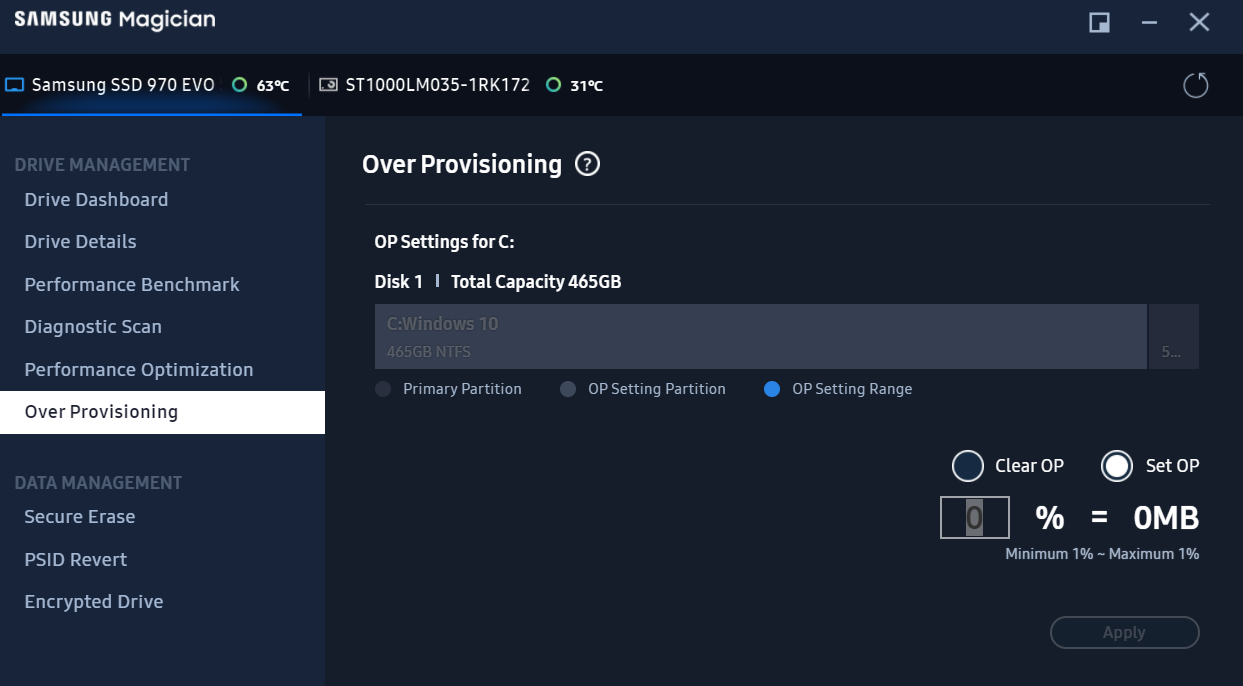Click the 'Total Capacity 465GB' text
The image size is (1243, 686).
click(536, 282)
